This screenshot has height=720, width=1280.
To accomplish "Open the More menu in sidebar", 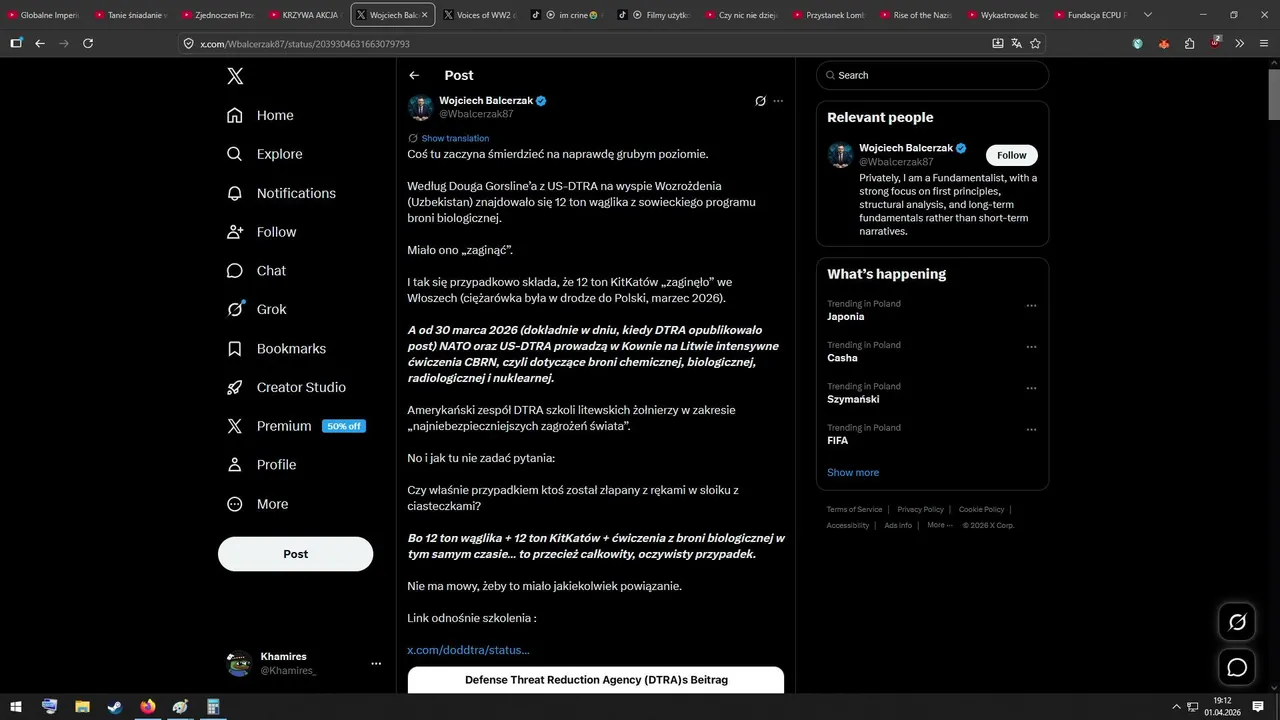I will [257, 504].
